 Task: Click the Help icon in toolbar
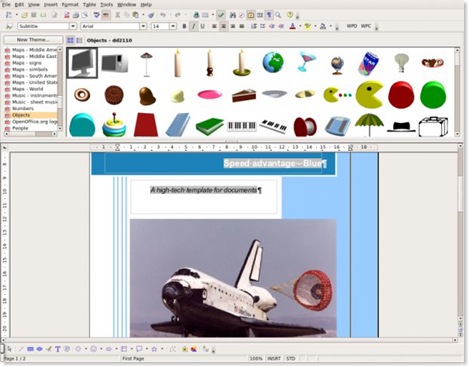290,15
